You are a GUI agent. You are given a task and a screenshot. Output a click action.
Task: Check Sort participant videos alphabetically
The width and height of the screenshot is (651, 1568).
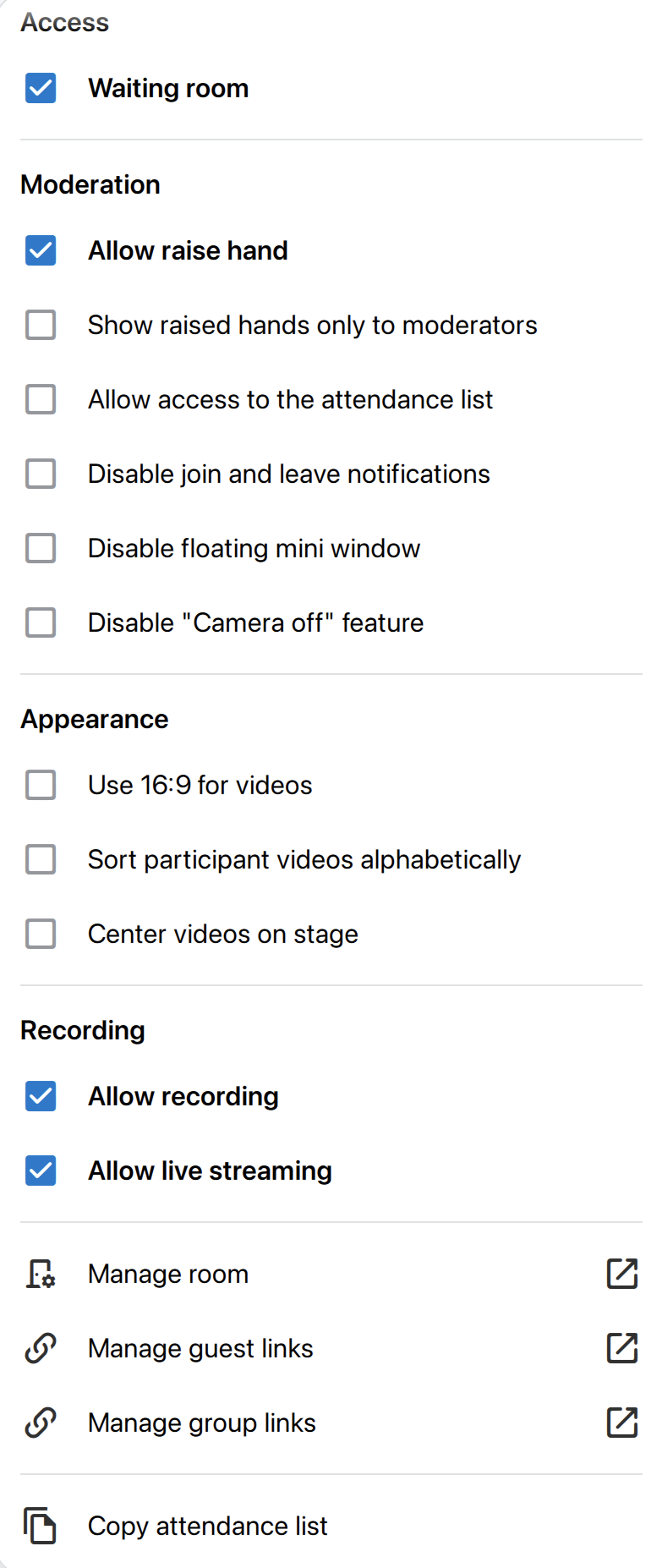point(41,859)
